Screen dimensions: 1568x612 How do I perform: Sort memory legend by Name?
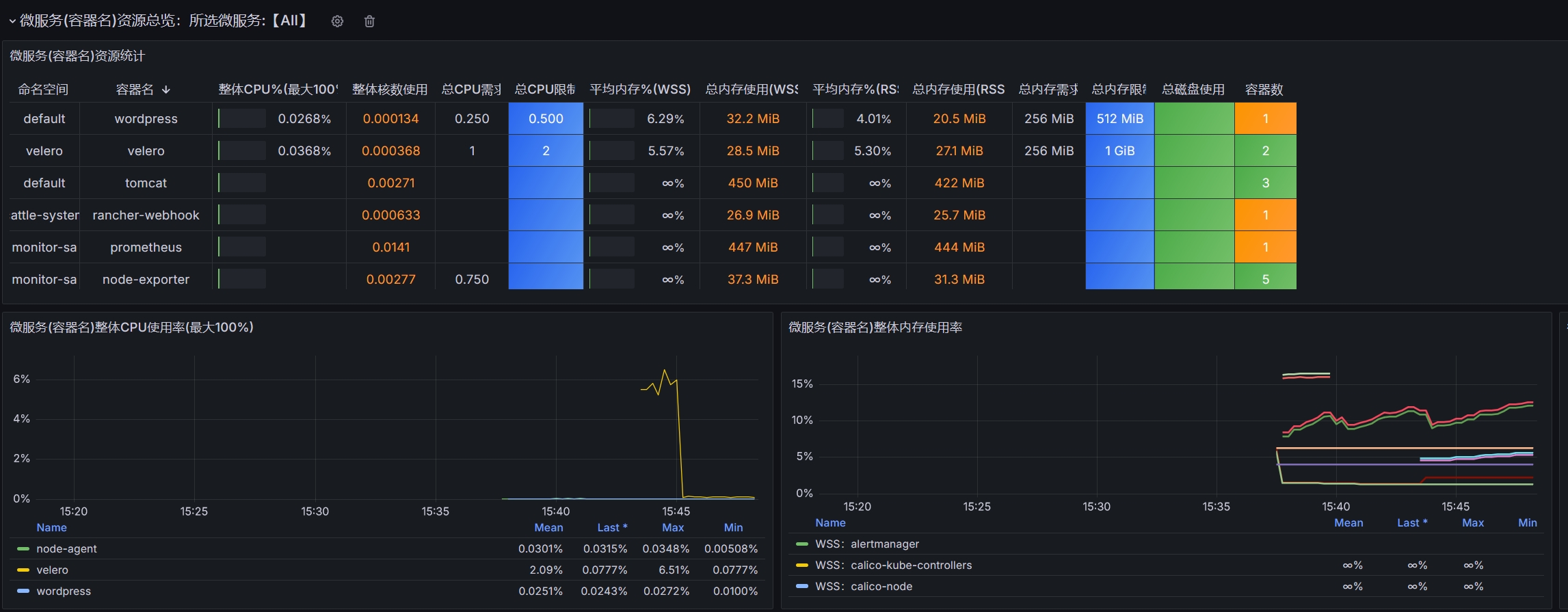[x=830, y=522]
